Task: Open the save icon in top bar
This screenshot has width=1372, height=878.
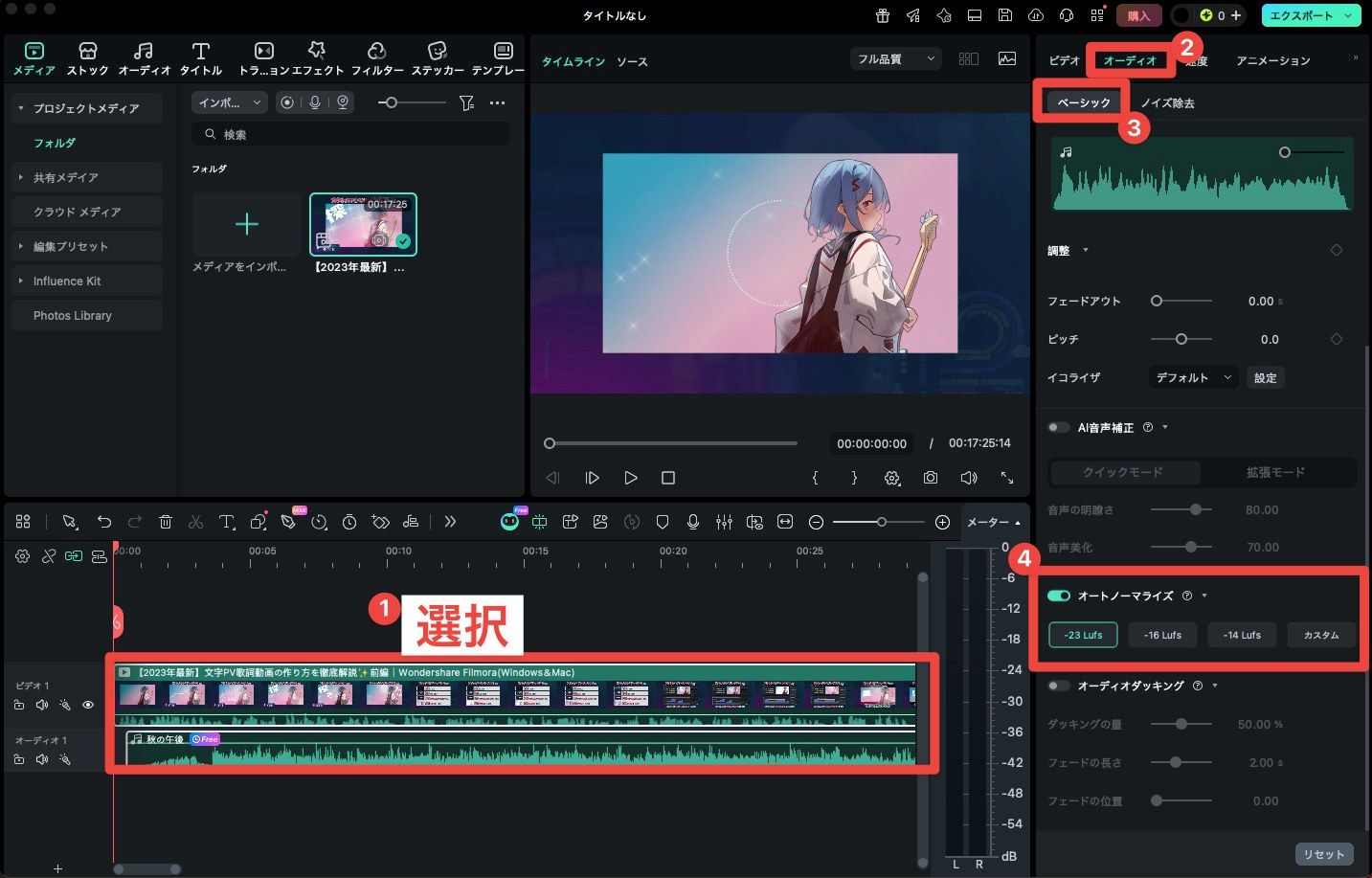Action: (x=1004, y=15)
